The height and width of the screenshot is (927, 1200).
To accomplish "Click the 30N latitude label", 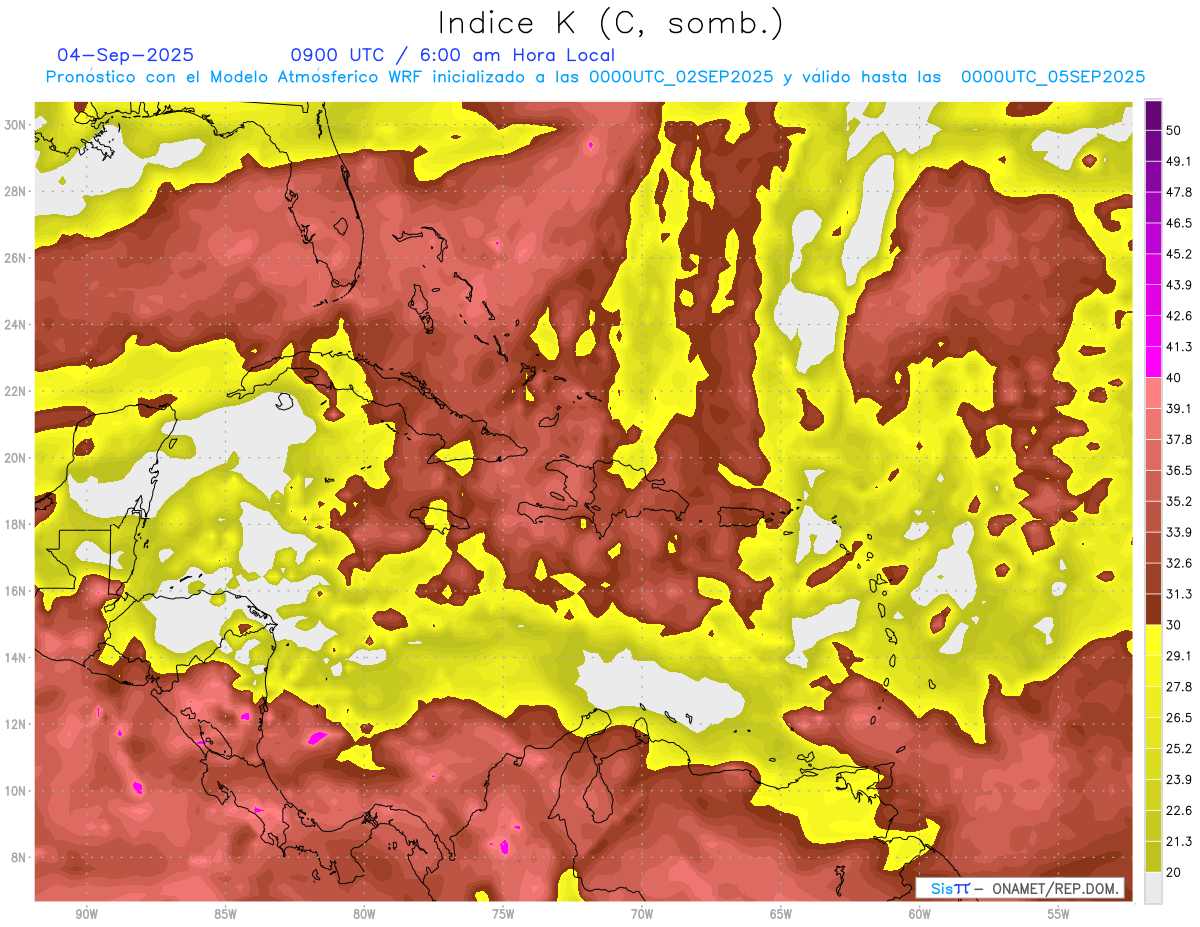I will [x=17, y=124].
